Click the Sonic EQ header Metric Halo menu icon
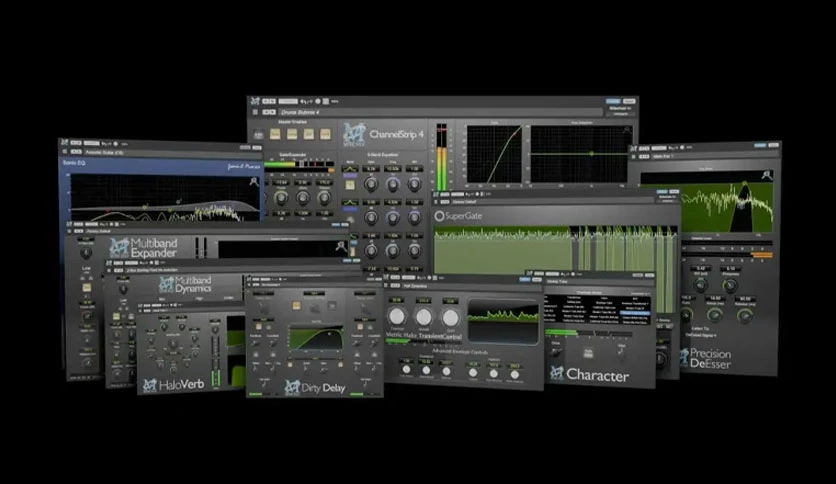The image size is (836, 484). [65, 142]
